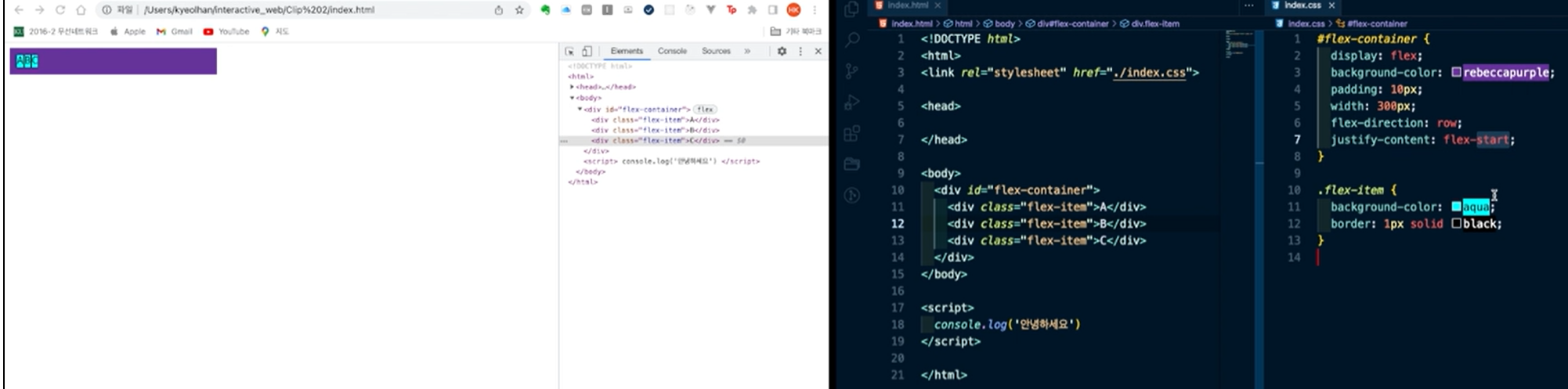Reload the index.html page in Chrome
The width and height of the screenshot is (1568, 389).
click(60, 10)
